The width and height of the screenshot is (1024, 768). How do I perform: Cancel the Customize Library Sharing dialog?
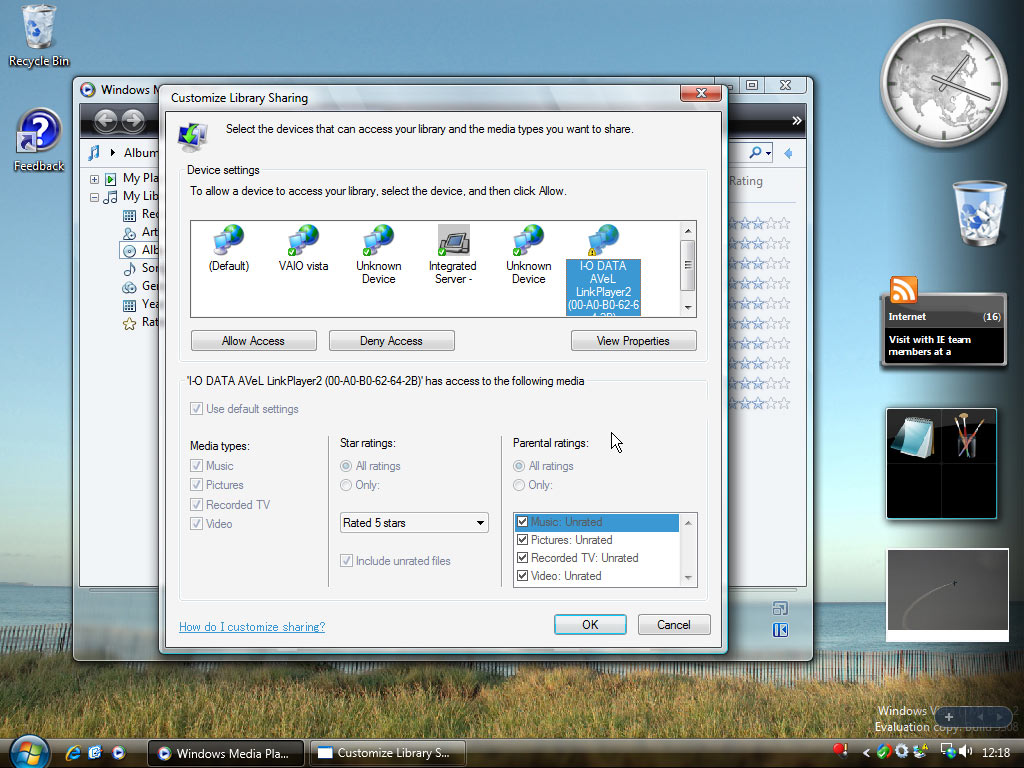tap(674, 625)
